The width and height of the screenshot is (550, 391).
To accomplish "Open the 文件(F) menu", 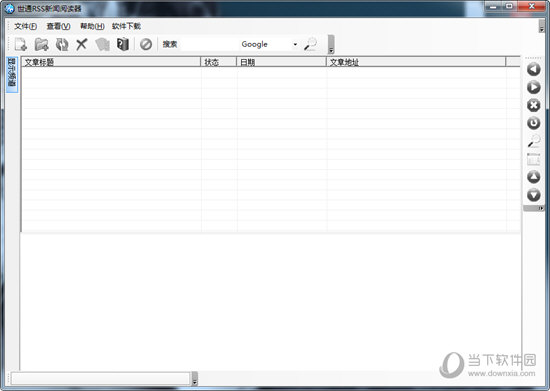I will 25,26.
